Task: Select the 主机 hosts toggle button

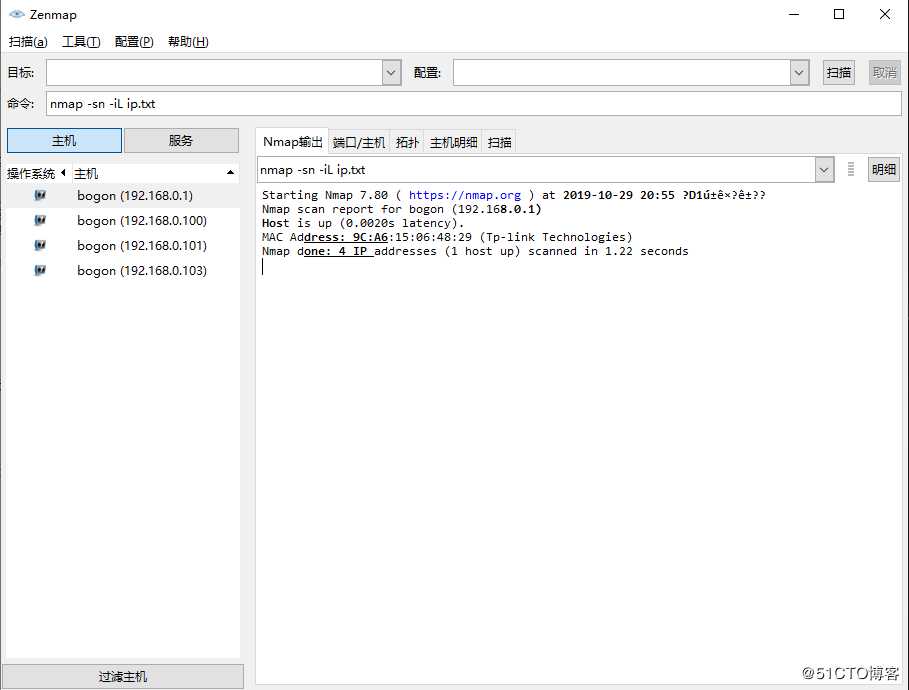Action: [64, 140]
